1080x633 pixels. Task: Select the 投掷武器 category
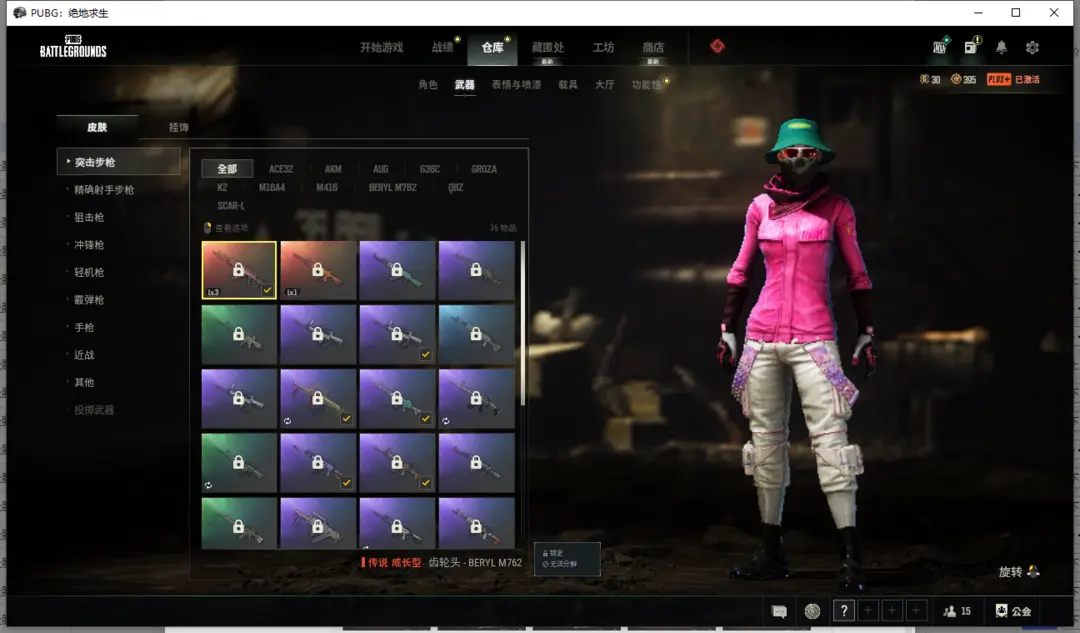pos(94,410)
